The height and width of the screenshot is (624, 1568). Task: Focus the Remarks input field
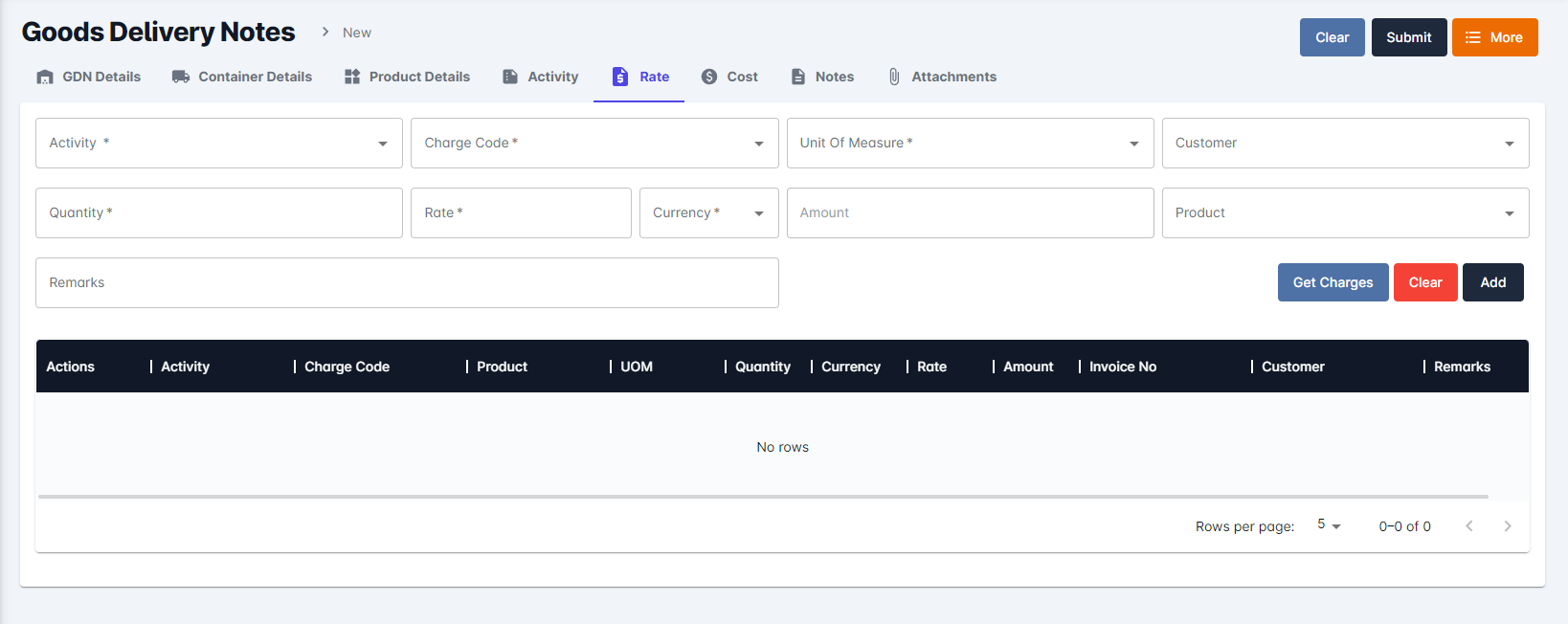[x=407, y=282]
